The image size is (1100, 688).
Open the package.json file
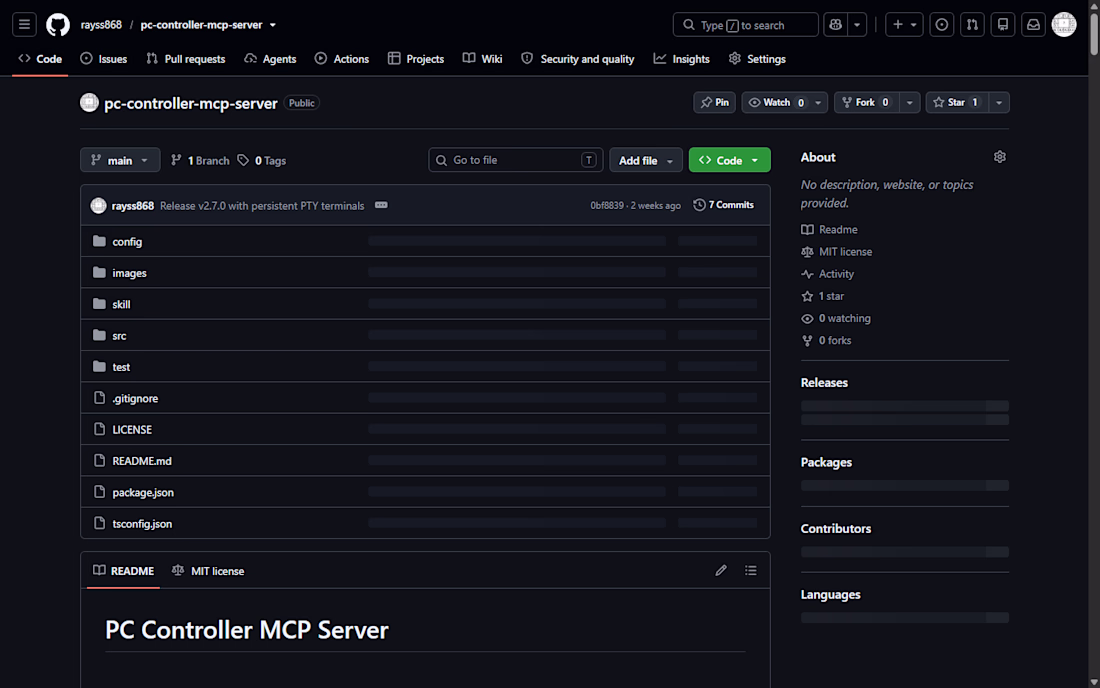point(143,492)
